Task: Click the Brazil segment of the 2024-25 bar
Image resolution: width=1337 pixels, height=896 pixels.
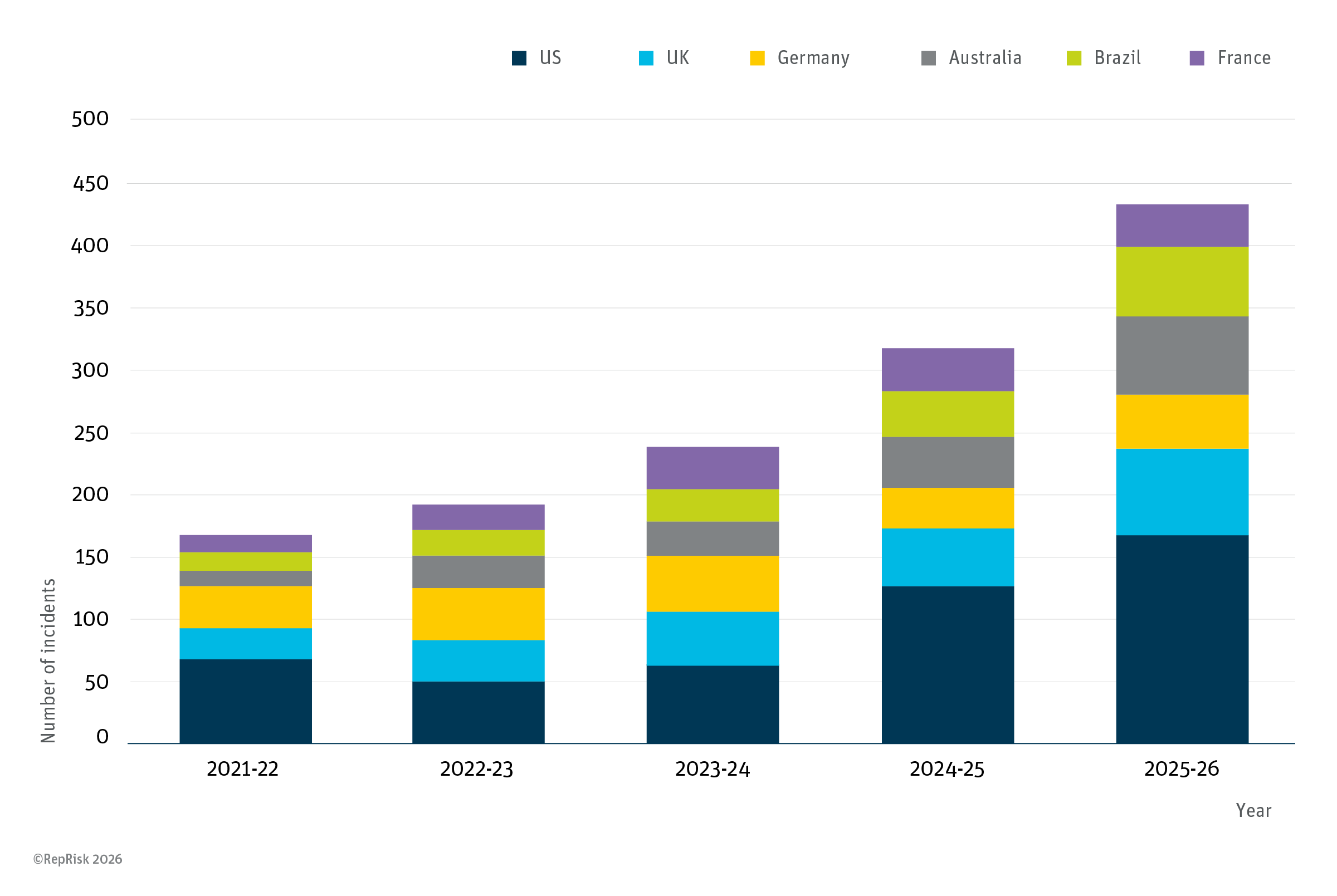Action: [948, 414]
